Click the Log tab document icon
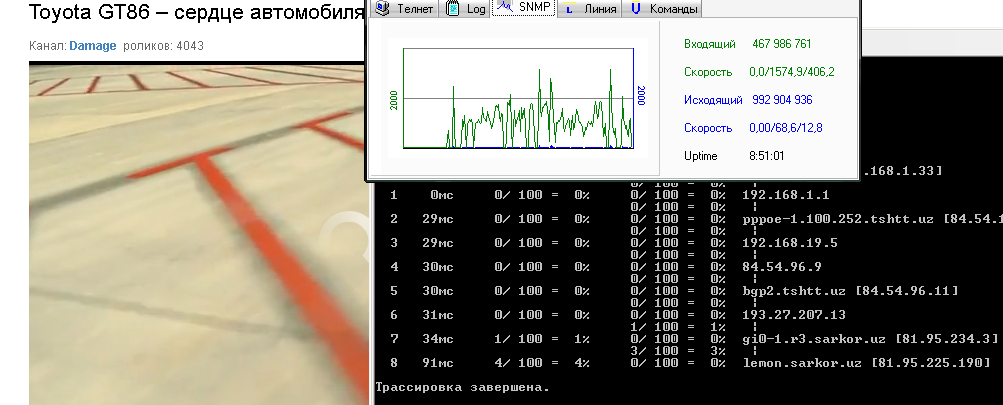Viewport: 1003px width, 405px height. [454, 8]
